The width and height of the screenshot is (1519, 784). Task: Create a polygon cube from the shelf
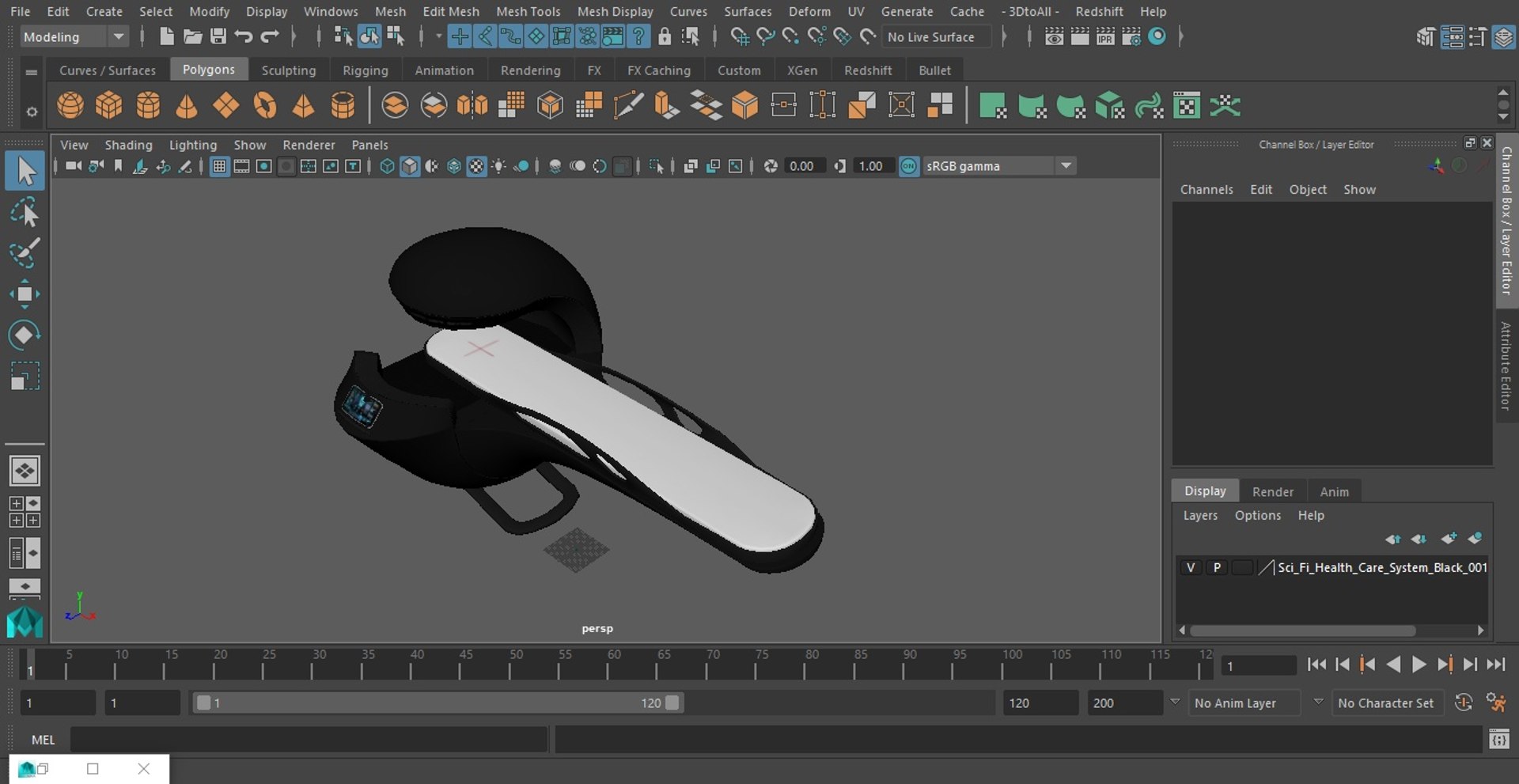click(x=109, y=105)
